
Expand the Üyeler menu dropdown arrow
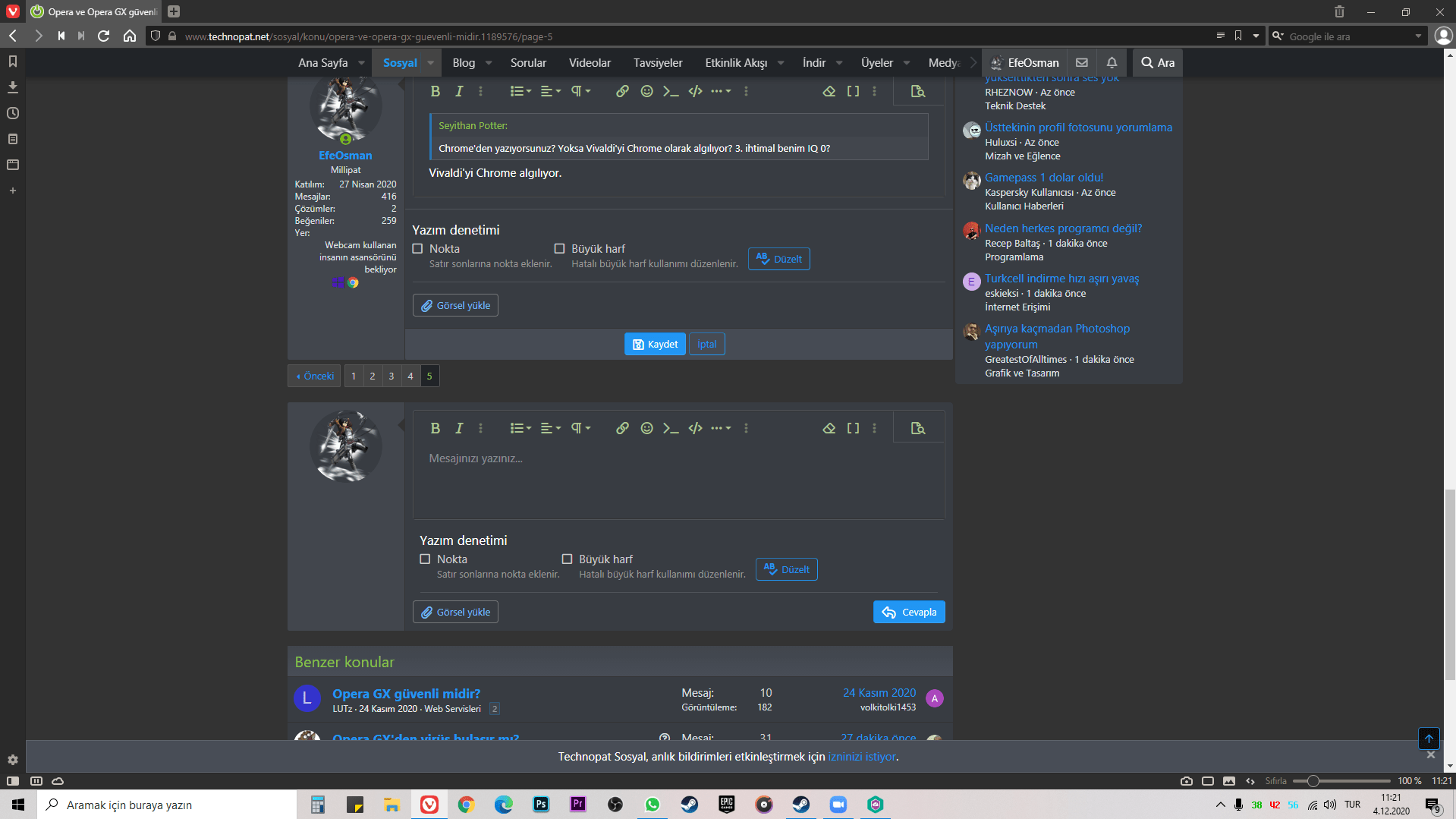click(x=907, y=63)
